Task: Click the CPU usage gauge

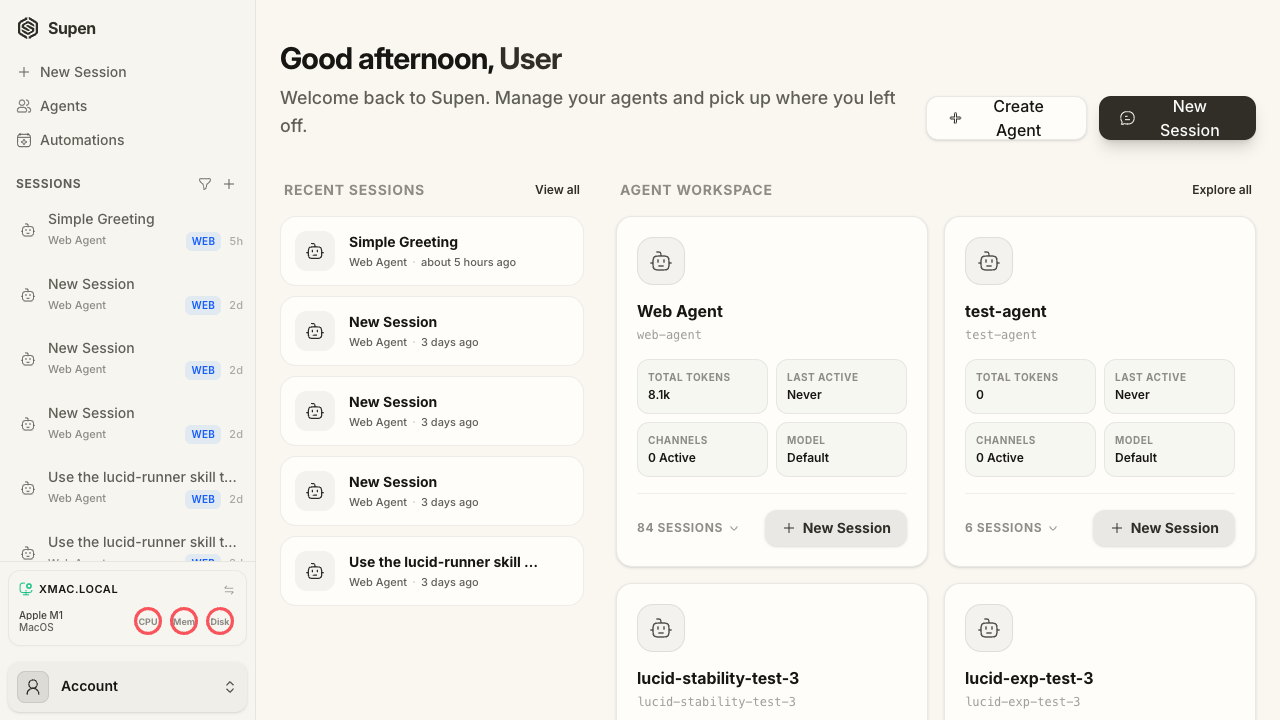Action: 148,621
